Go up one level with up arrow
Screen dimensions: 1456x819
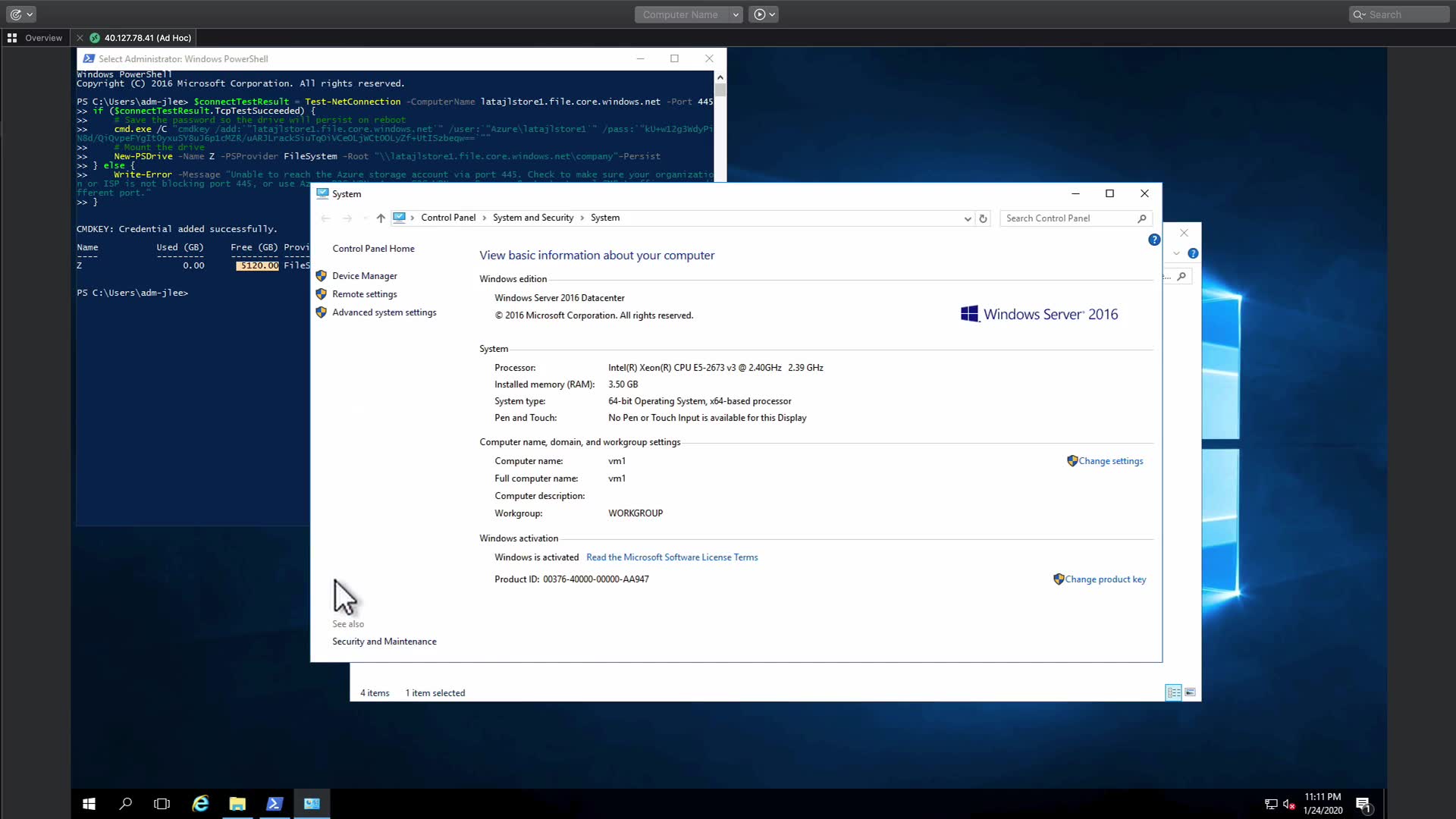(x=381, y=218)
